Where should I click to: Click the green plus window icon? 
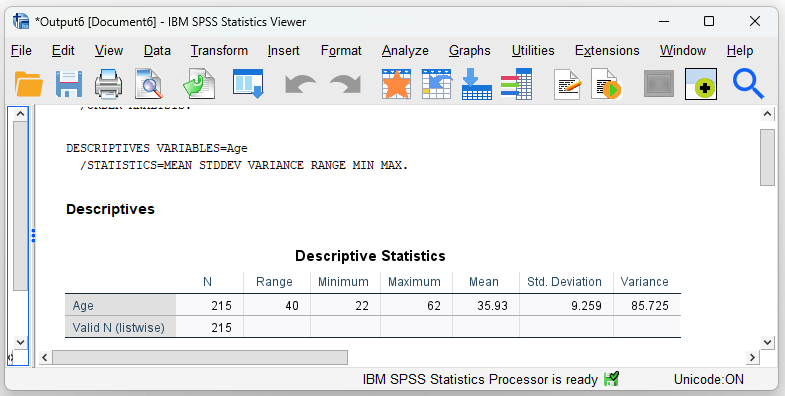[701, 84]
